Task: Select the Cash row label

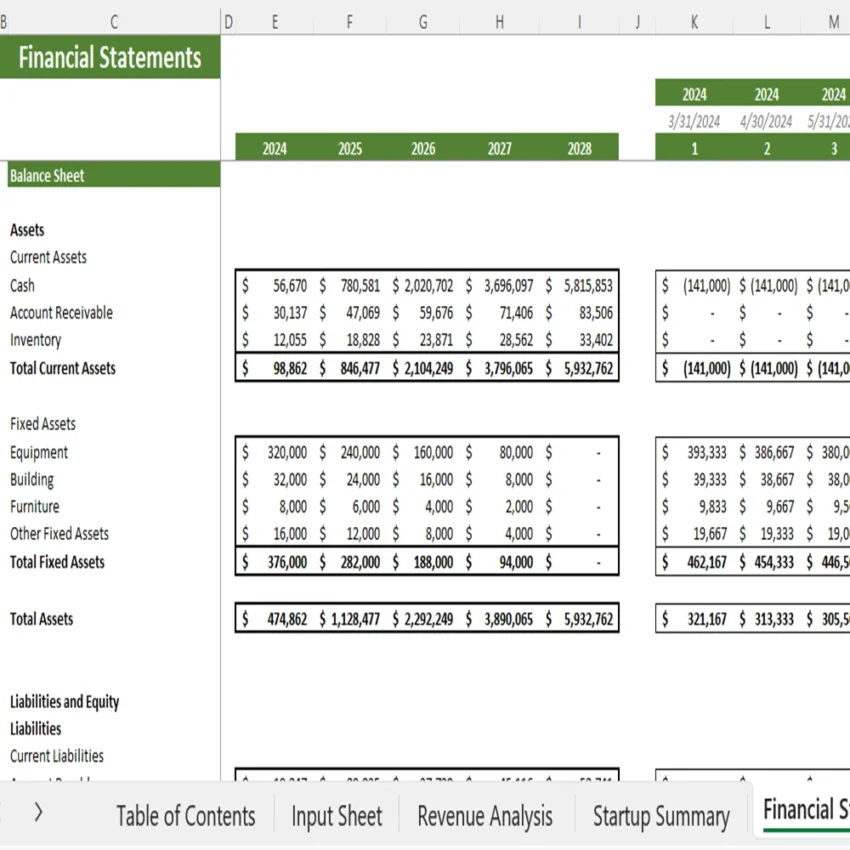Action: coord(21,285)
